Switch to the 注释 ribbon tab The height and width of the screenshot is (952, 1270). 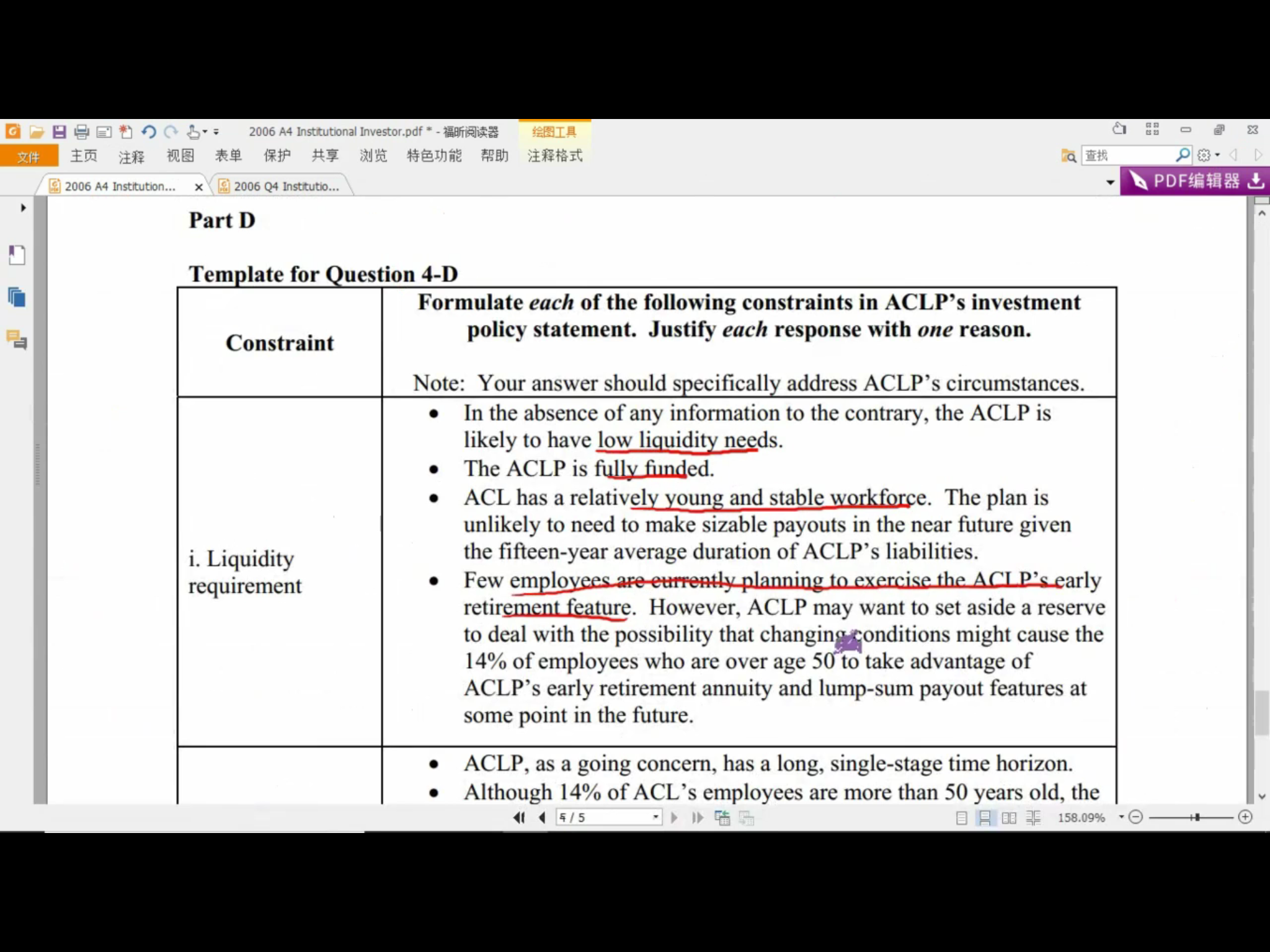131,156
